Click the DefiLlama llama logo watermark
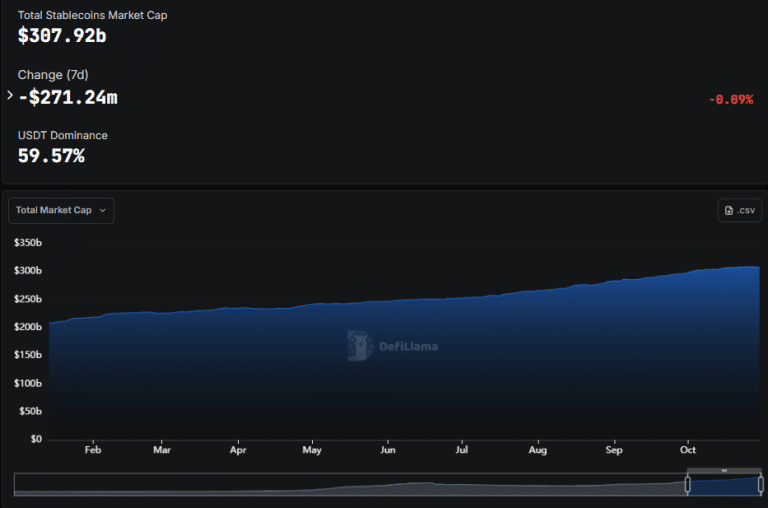The width and height of the screenshot is (768, 508). pyautogui.click(x=360, y=345)
